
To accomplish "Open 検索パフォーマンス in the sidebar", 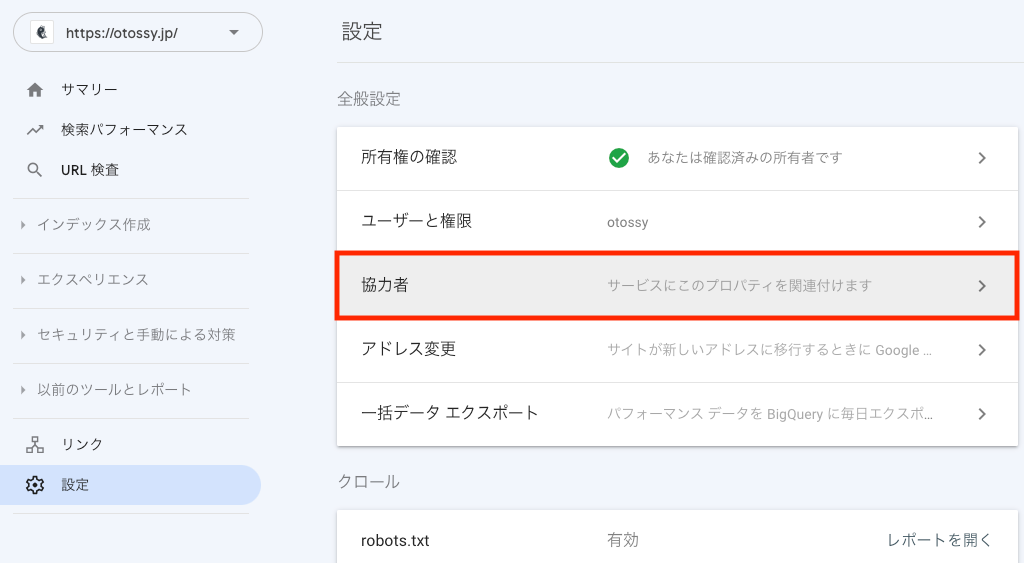I will click(124, 130).
